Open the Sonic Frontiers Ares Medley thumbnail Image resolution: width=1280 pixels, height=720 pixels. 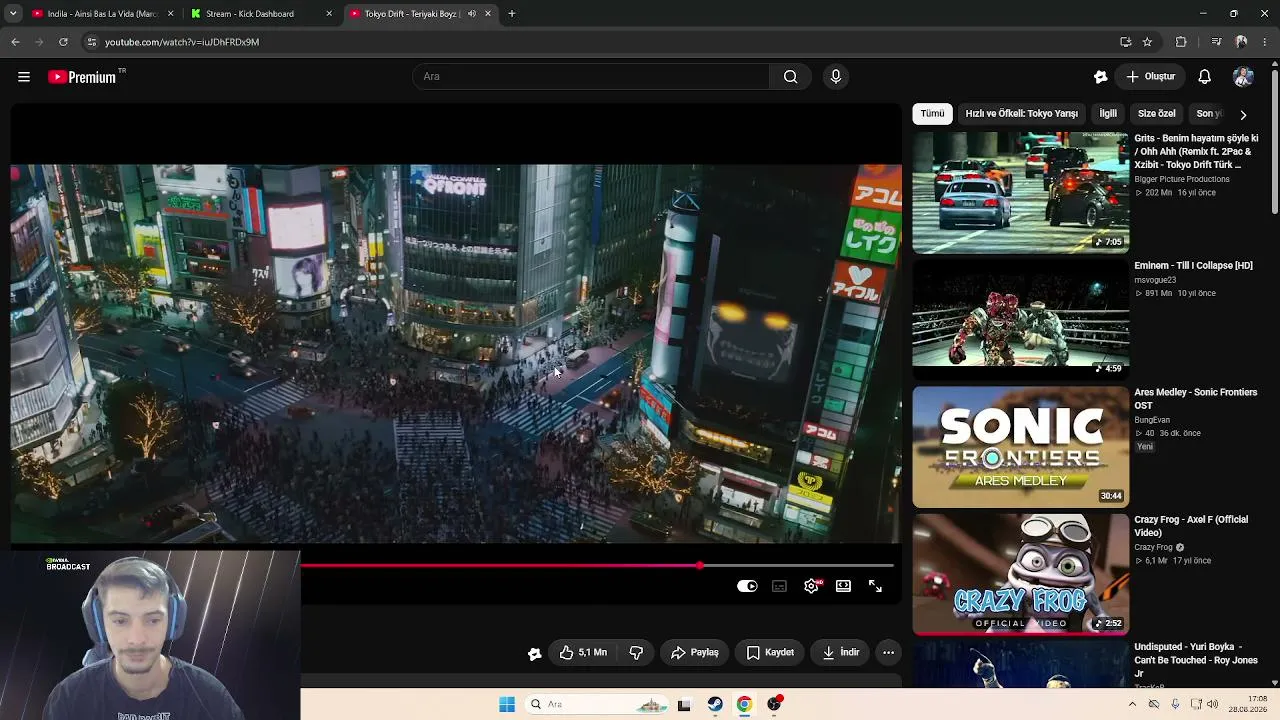tap(1020, 447)
